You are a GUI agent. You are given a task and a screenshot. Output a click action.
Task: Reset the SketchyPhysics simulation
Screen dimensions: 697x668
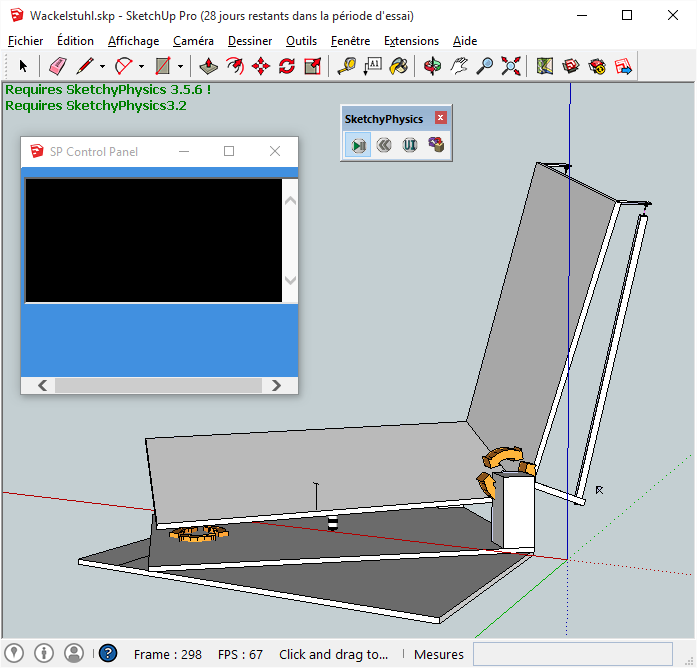click(384, 145)
